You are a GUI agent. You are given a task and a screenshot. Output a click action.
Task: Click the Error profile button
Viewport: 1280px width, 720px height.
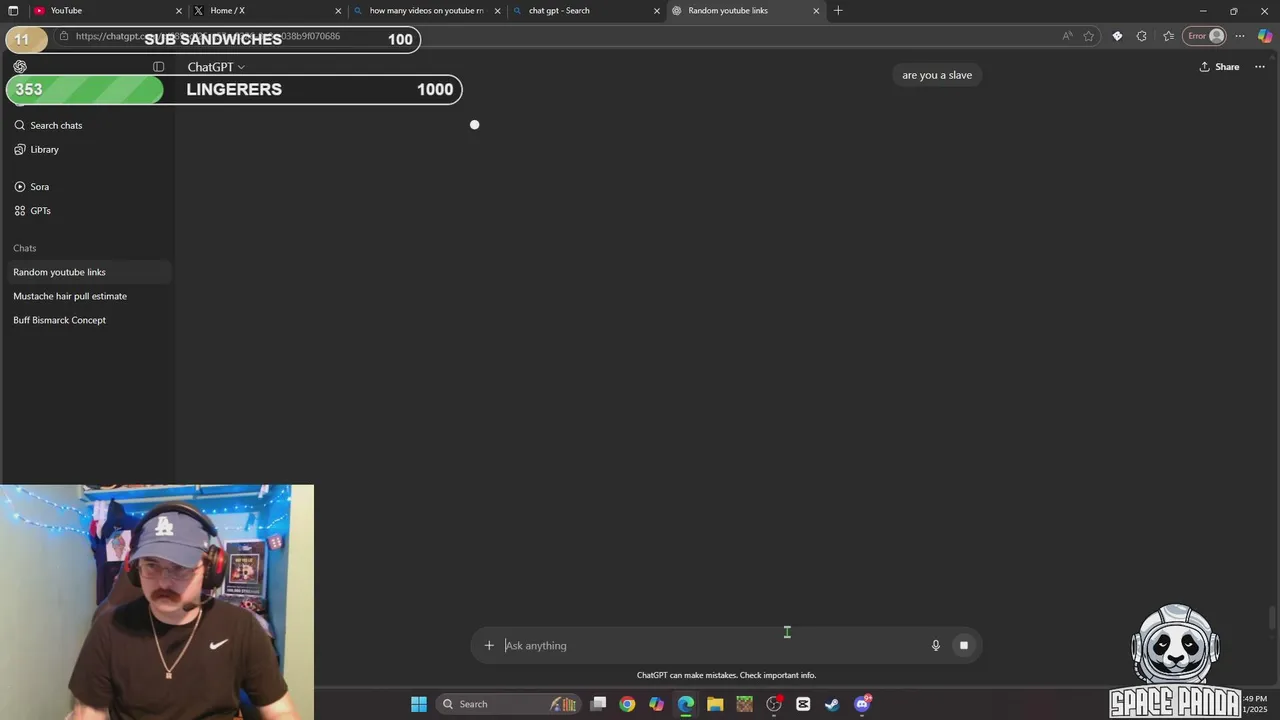click(x=1205, y=36)
